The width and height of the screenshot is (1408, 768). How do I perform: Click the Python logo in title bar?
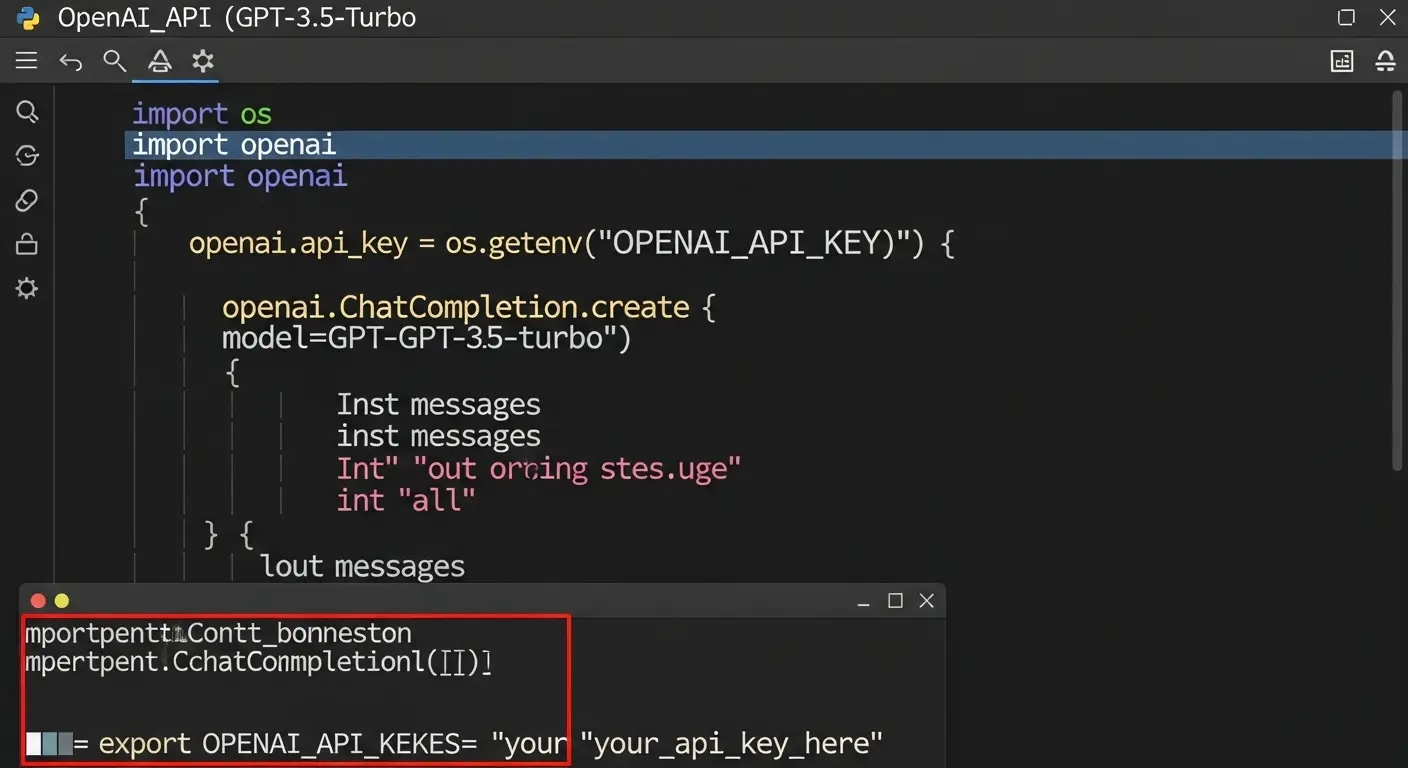point(28,17)
